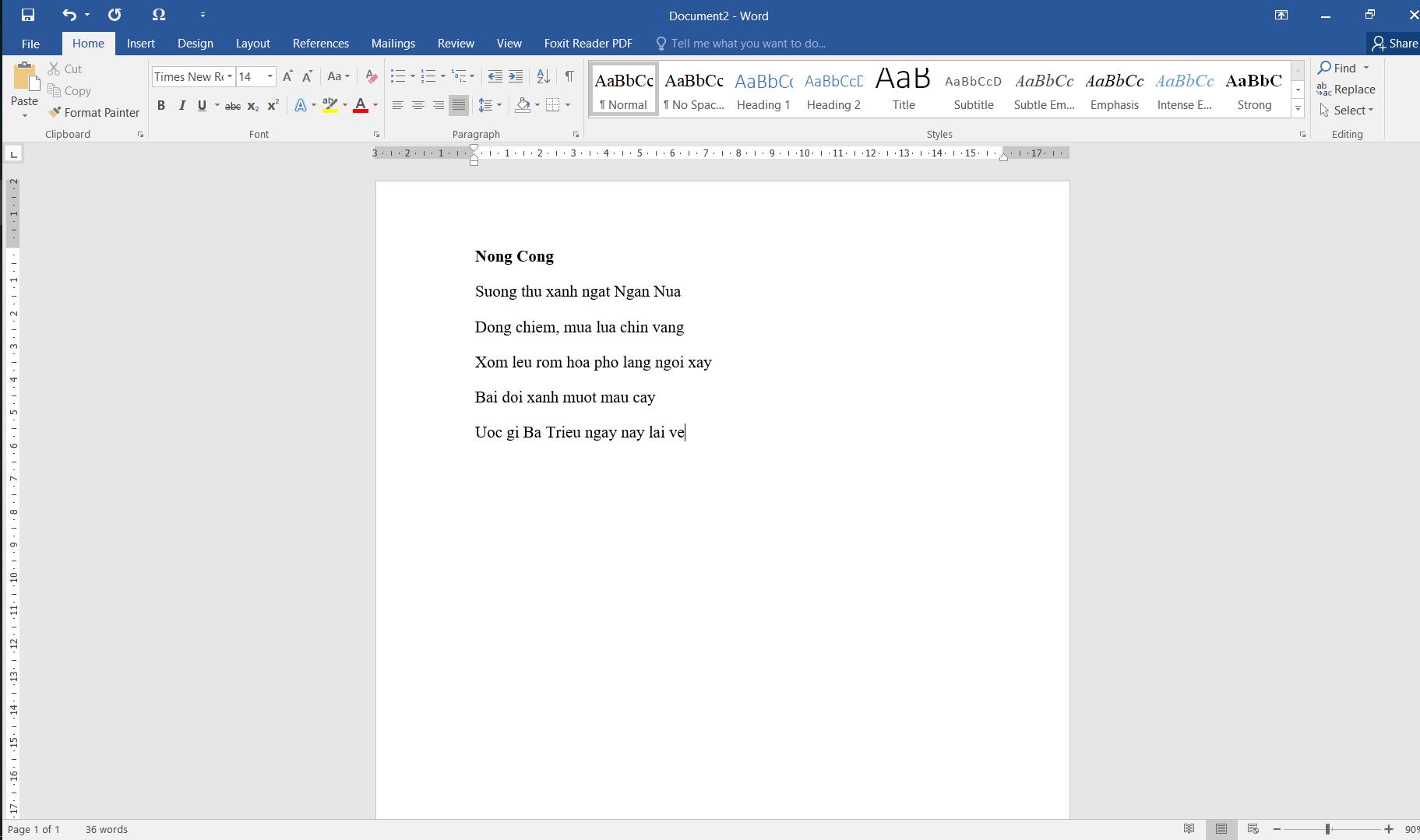
Task: Open the Font dialog launcher
Action: (376, 135)
